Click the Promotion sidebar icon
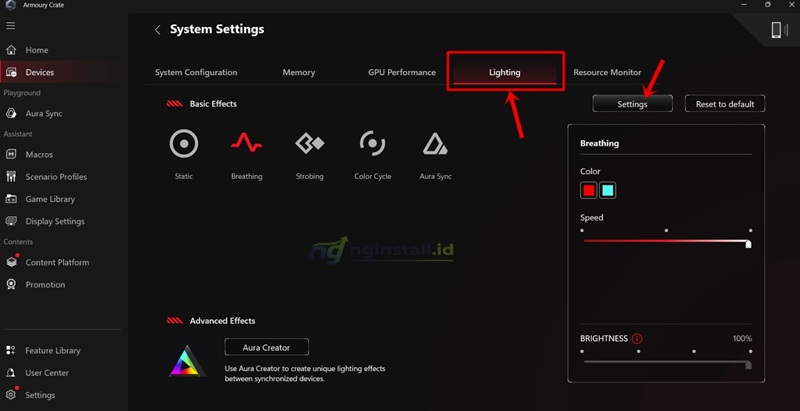Viewport: 800px width, 411px height. pyautogui.click(x=11, y=285)
